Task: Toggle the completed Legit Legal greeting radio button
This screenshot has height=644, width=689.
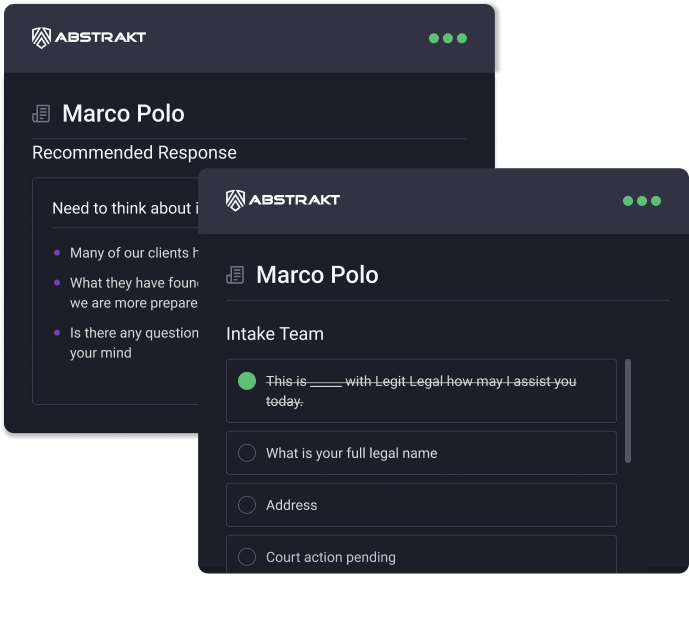Action: click(247, 381)
